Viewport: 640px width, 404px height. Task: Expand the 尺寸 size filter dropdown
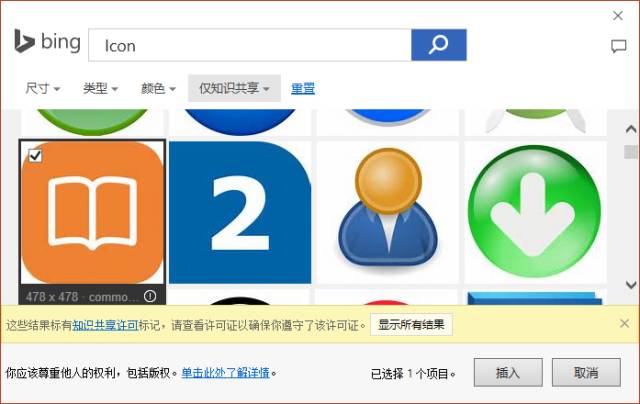[42, 88]
